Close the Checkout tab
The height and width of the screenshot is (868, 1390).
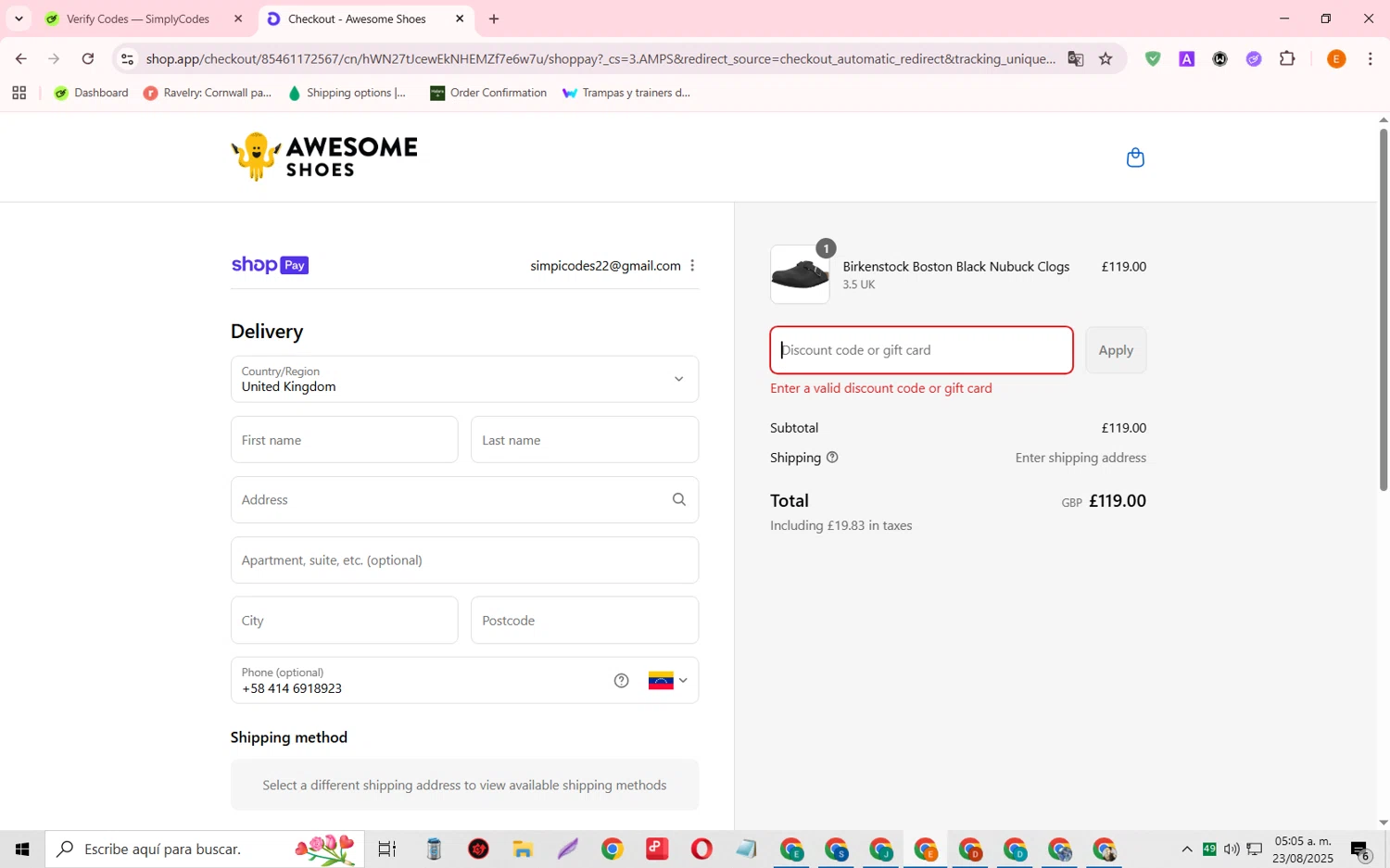[x=460, y=19]
